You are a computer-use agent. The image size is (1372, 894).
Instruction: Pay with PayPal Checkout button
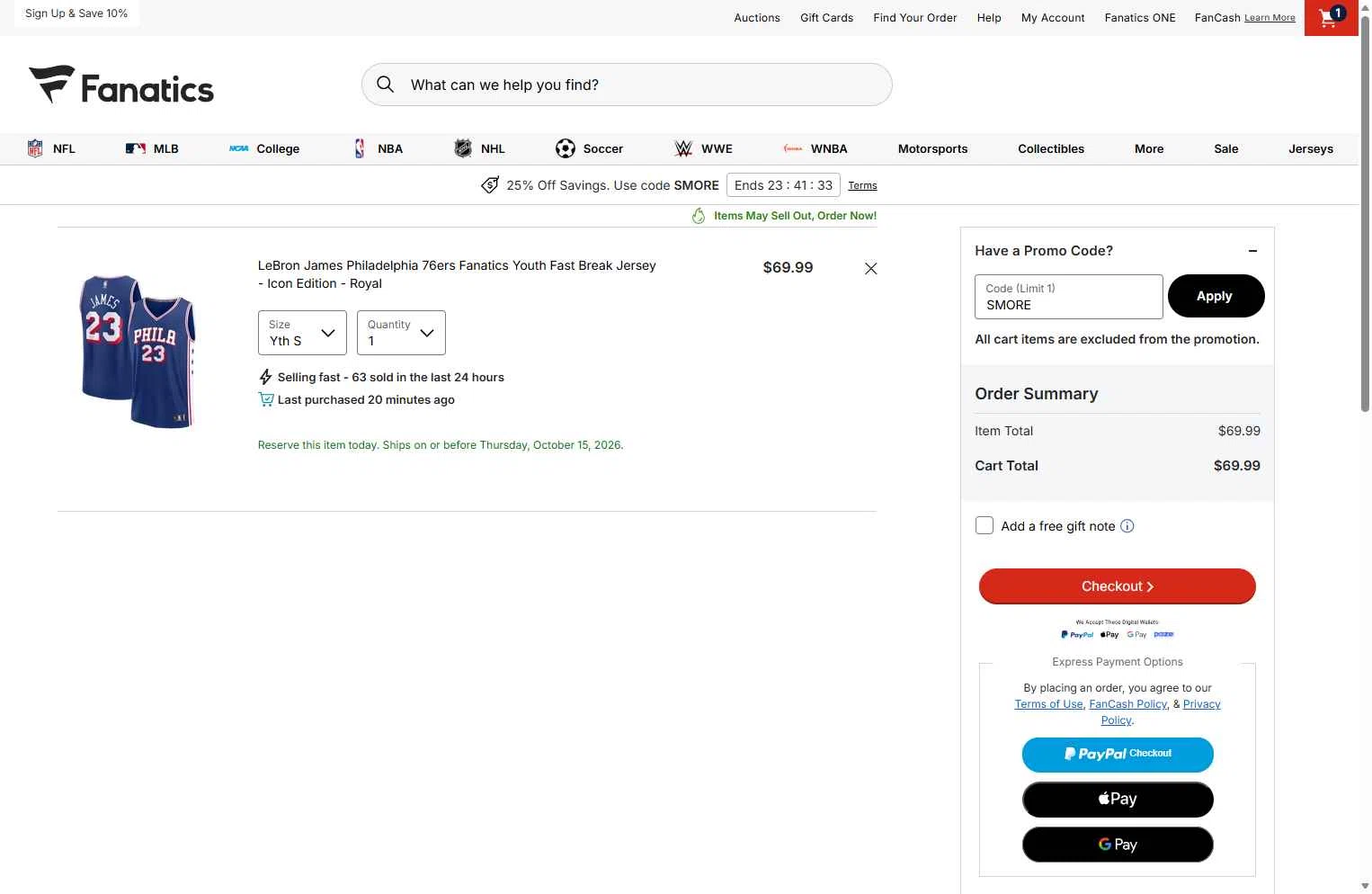tap(1118, 755)
